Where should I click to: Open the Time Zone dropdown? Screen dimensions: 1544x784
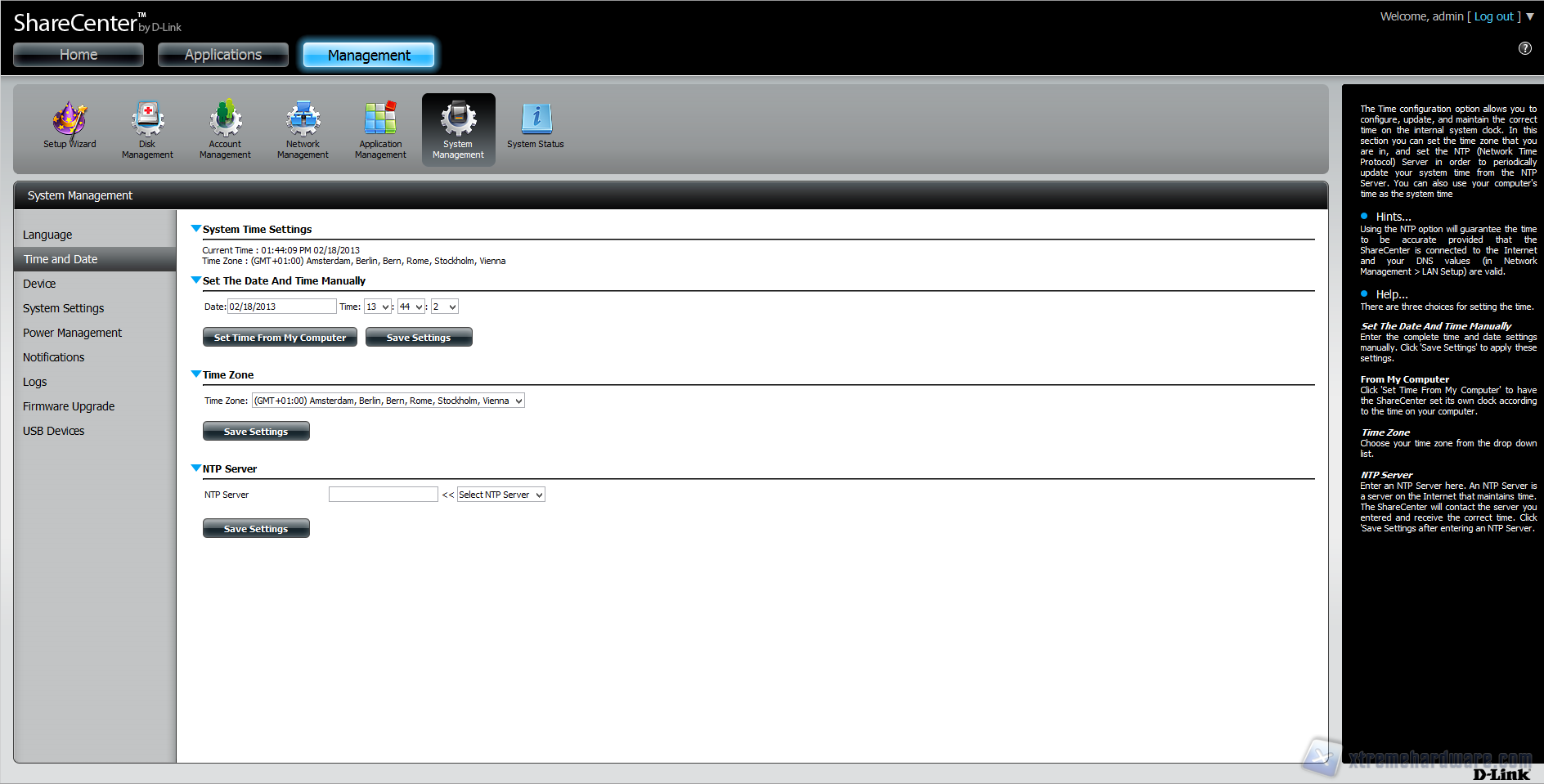tap(388, 401)
